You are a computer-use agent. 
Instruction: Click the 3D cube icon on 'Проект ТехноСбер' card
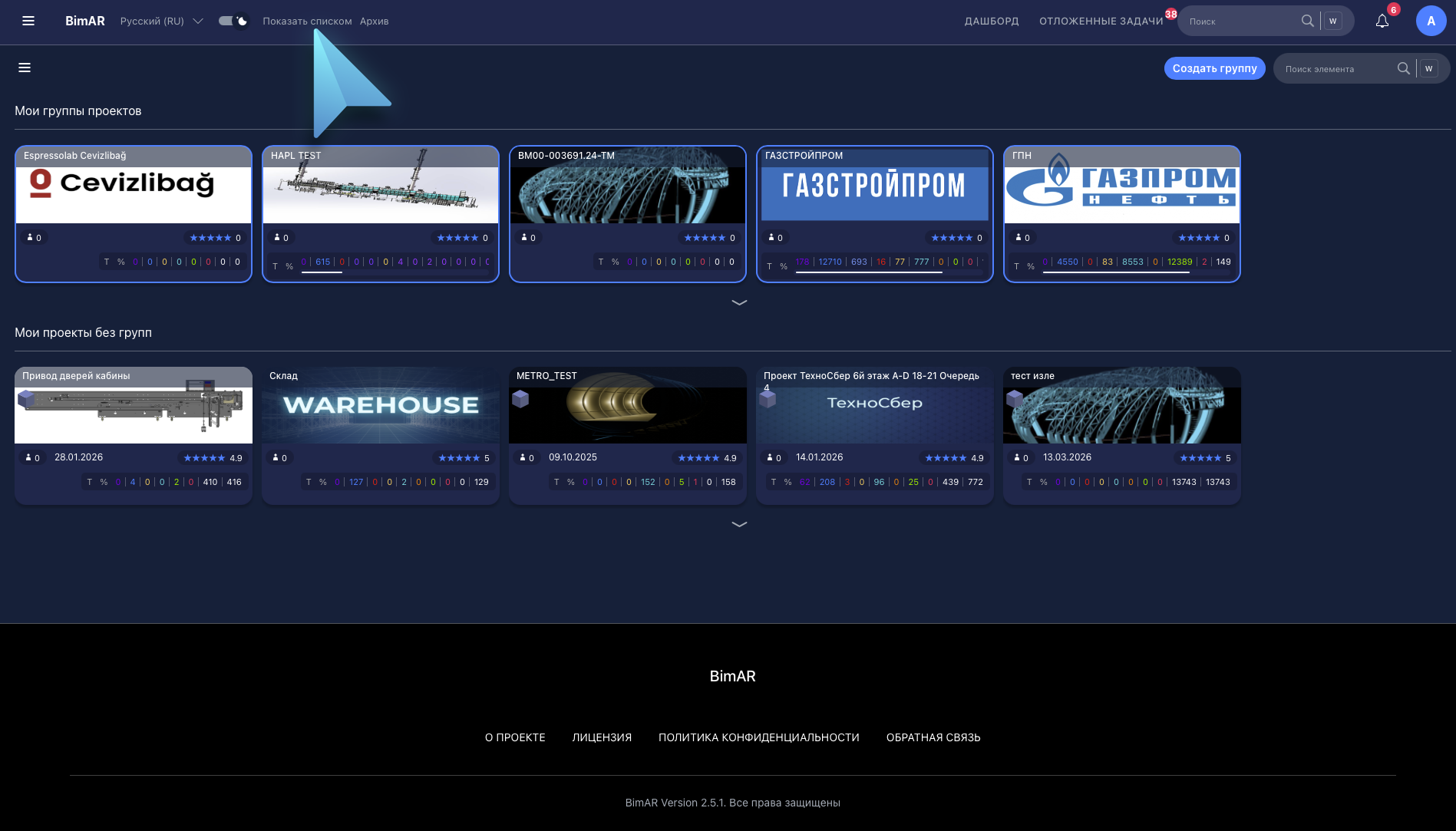click(x=768, y=399)
